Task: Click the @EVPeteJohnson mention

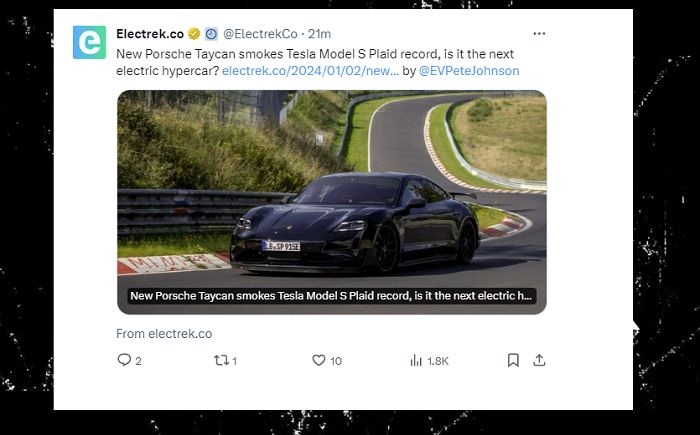Action: (469, 71)
